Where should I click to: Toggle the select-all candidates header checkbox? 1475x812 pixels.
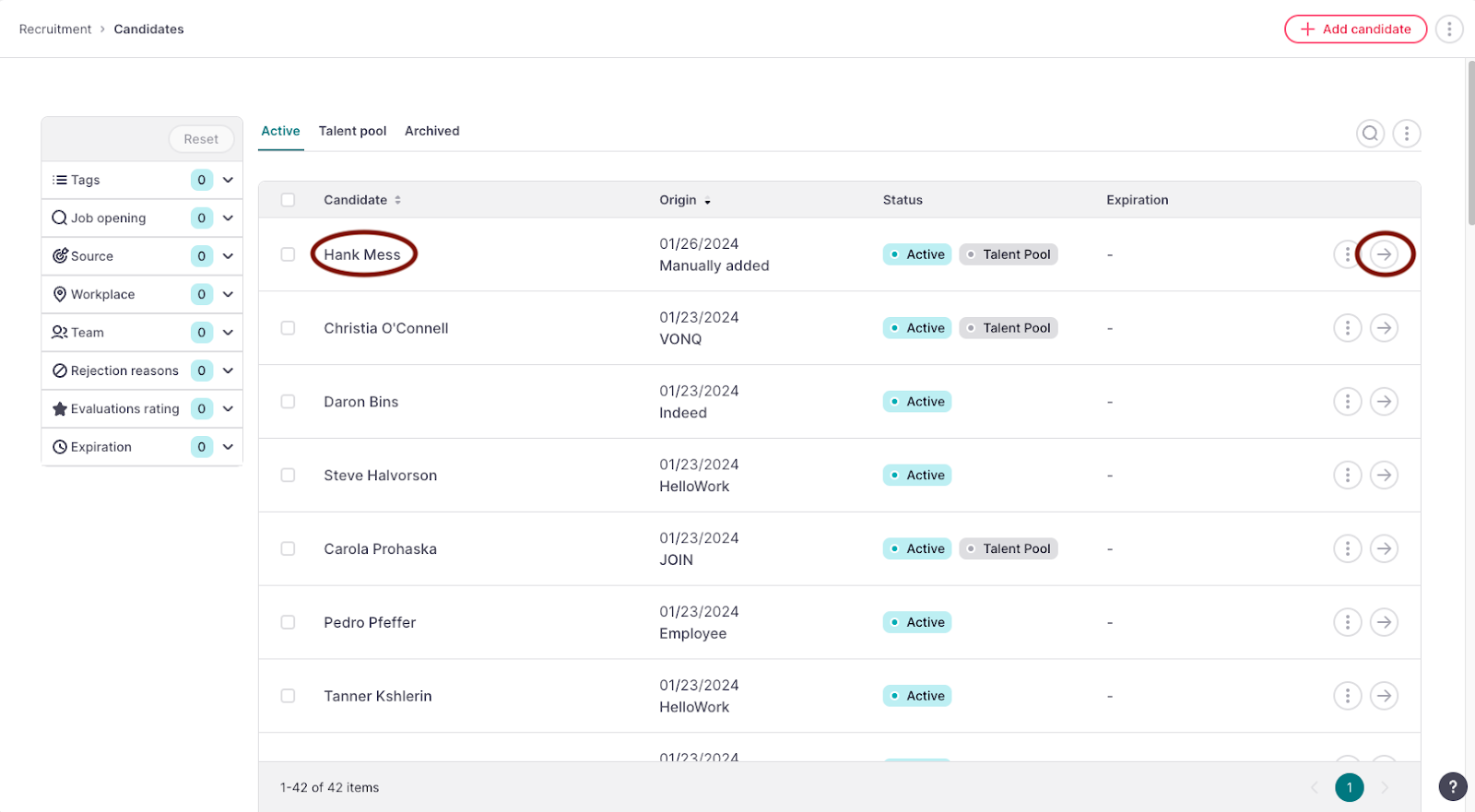coord(288,200)
